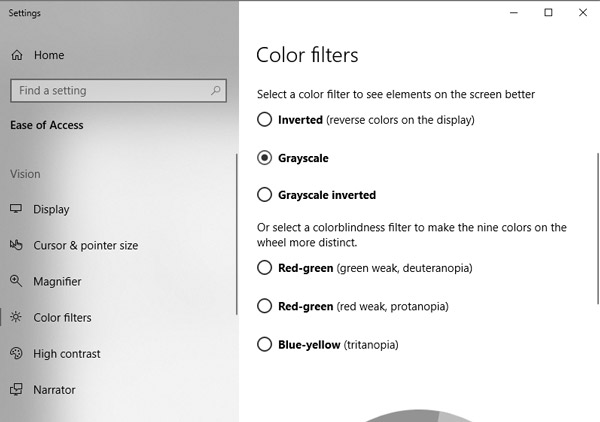Click the Narrator icon in sidebar

click(x=17, y=389)
